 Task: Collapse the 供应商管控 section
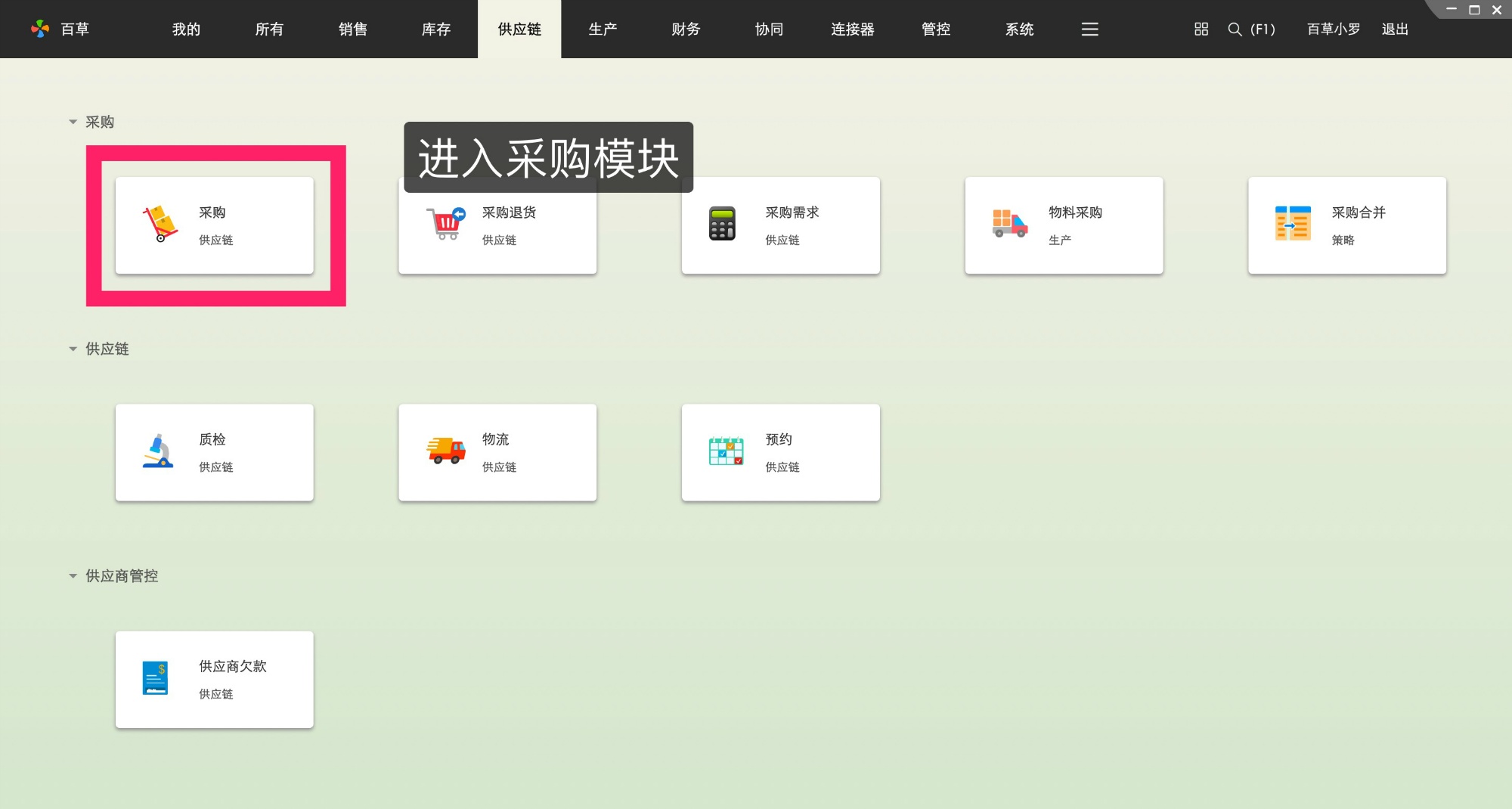[x=73, y=576]
